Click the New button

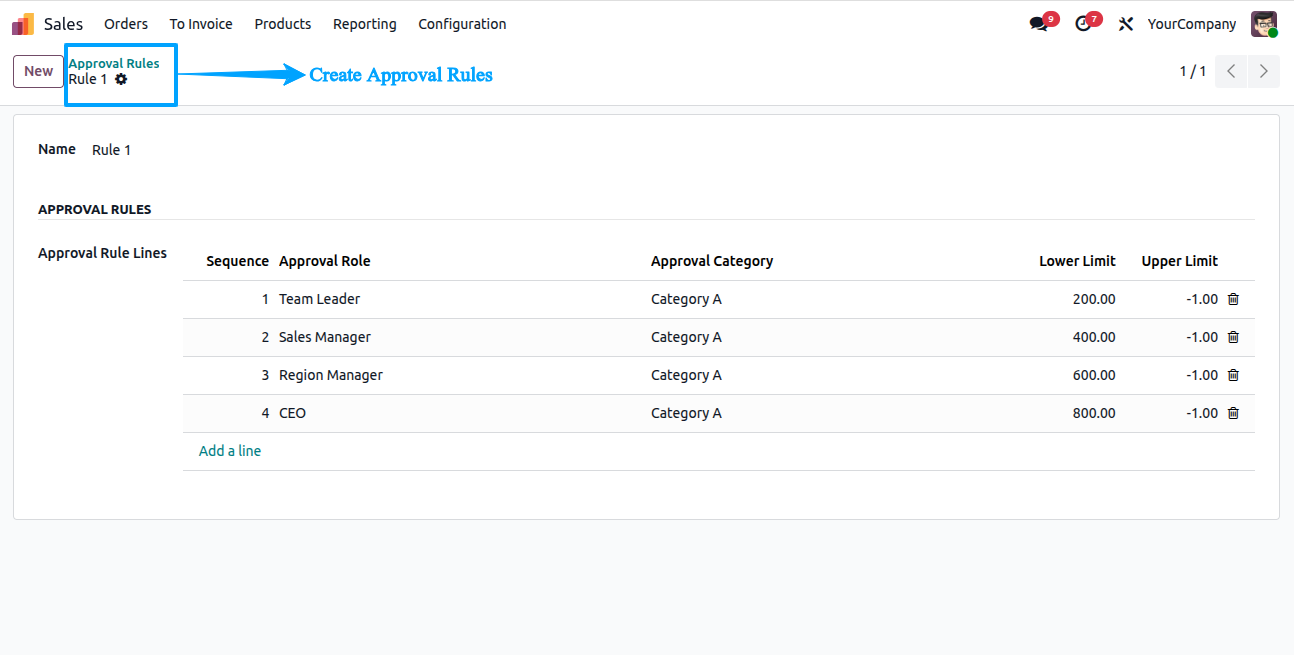pyautogui.click(x=38, y=71)
